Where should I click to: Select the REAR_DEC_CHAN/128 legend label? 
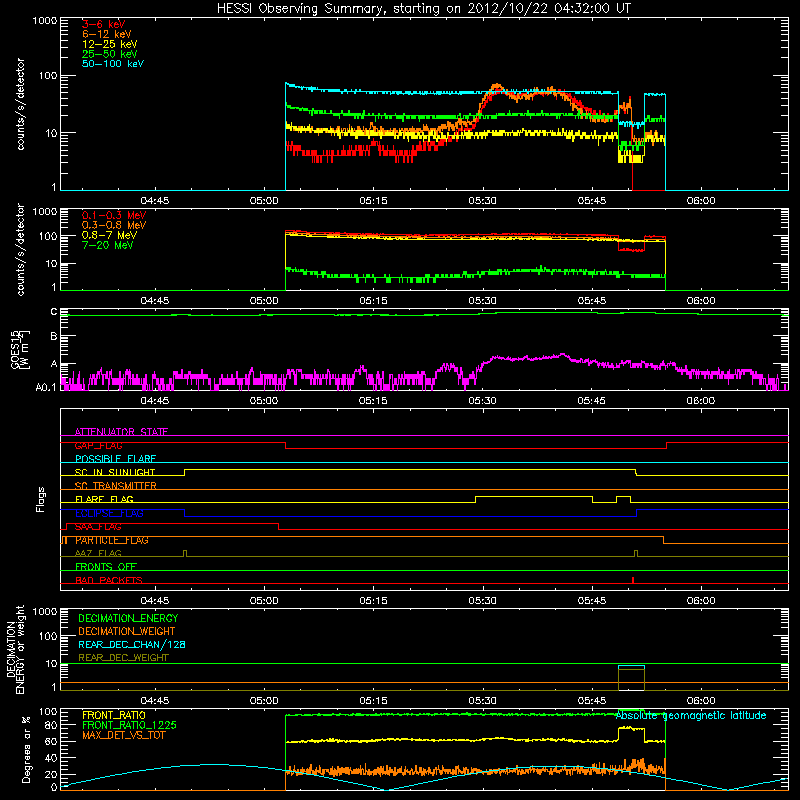[132, 645]
